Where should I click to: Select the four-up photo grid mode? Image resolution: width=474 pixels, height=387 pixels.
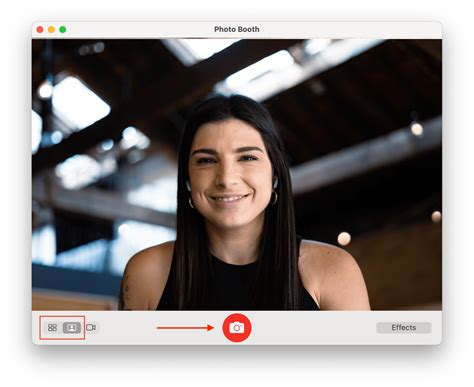pyautogui.click(x=52, y=328)
